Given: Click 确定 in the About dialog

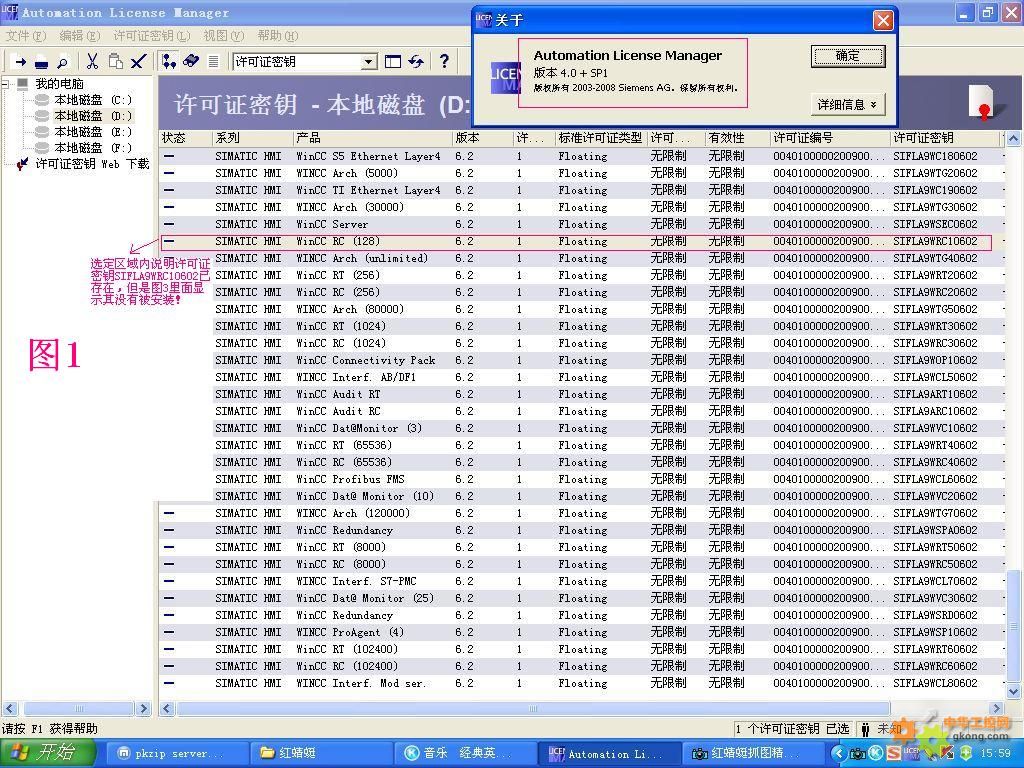Looking at the screenshot, I should point(848,56).
